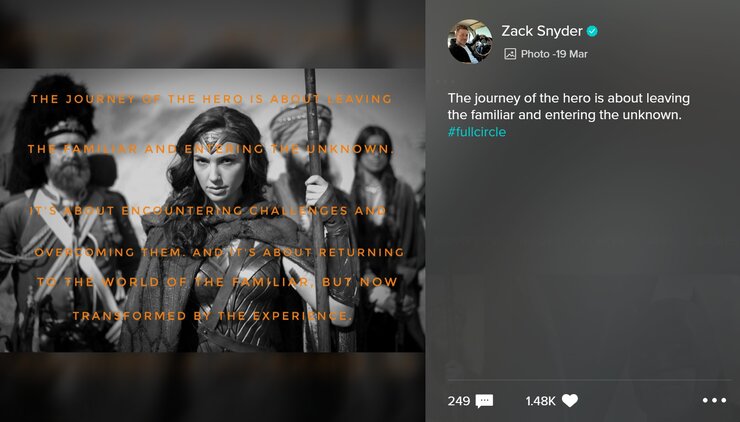Click the photo post type icon
740x422 pixels.
pyautogui.click(x=510, y=54)
